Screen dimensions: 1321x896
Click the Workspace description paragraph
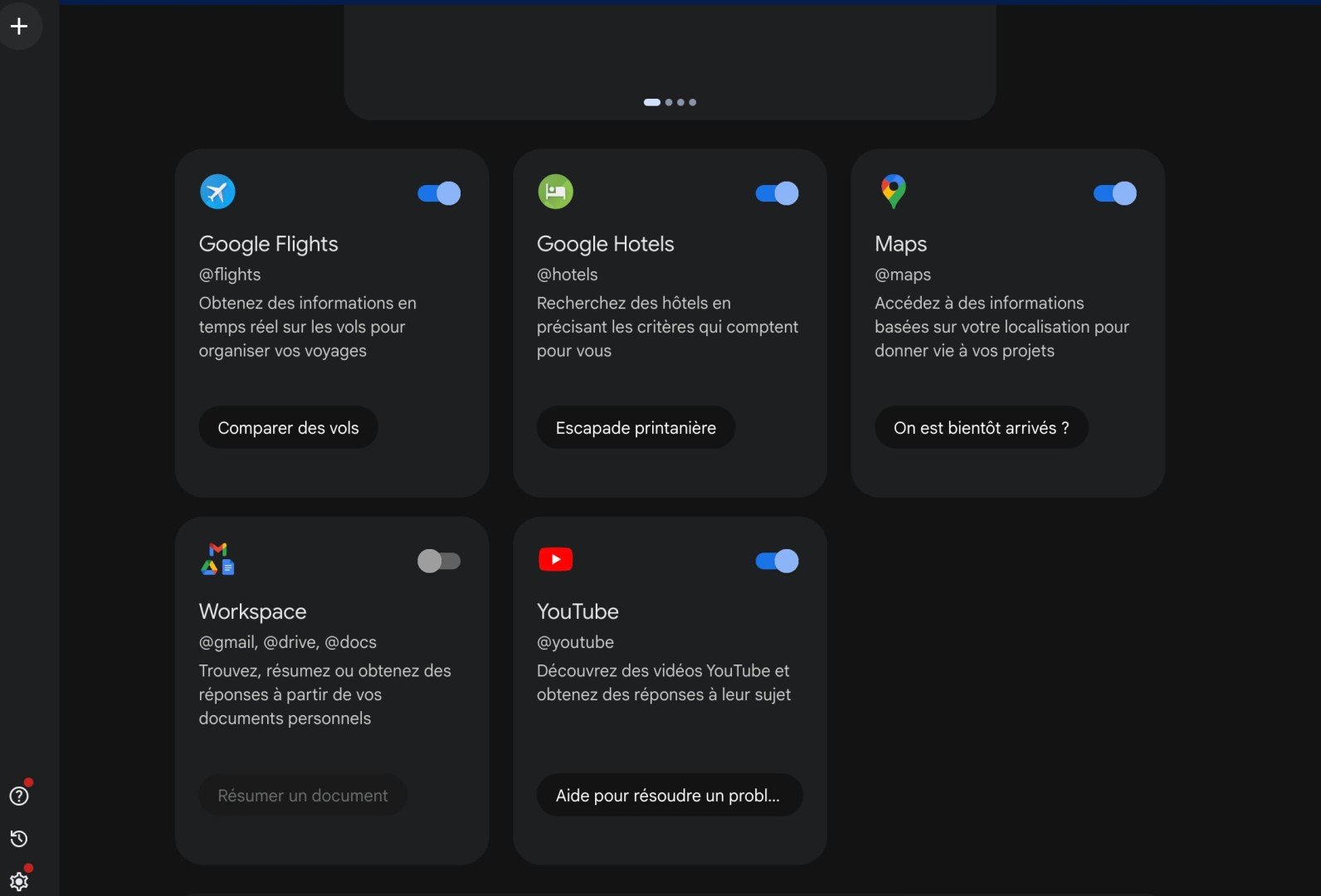pos(324,694)
